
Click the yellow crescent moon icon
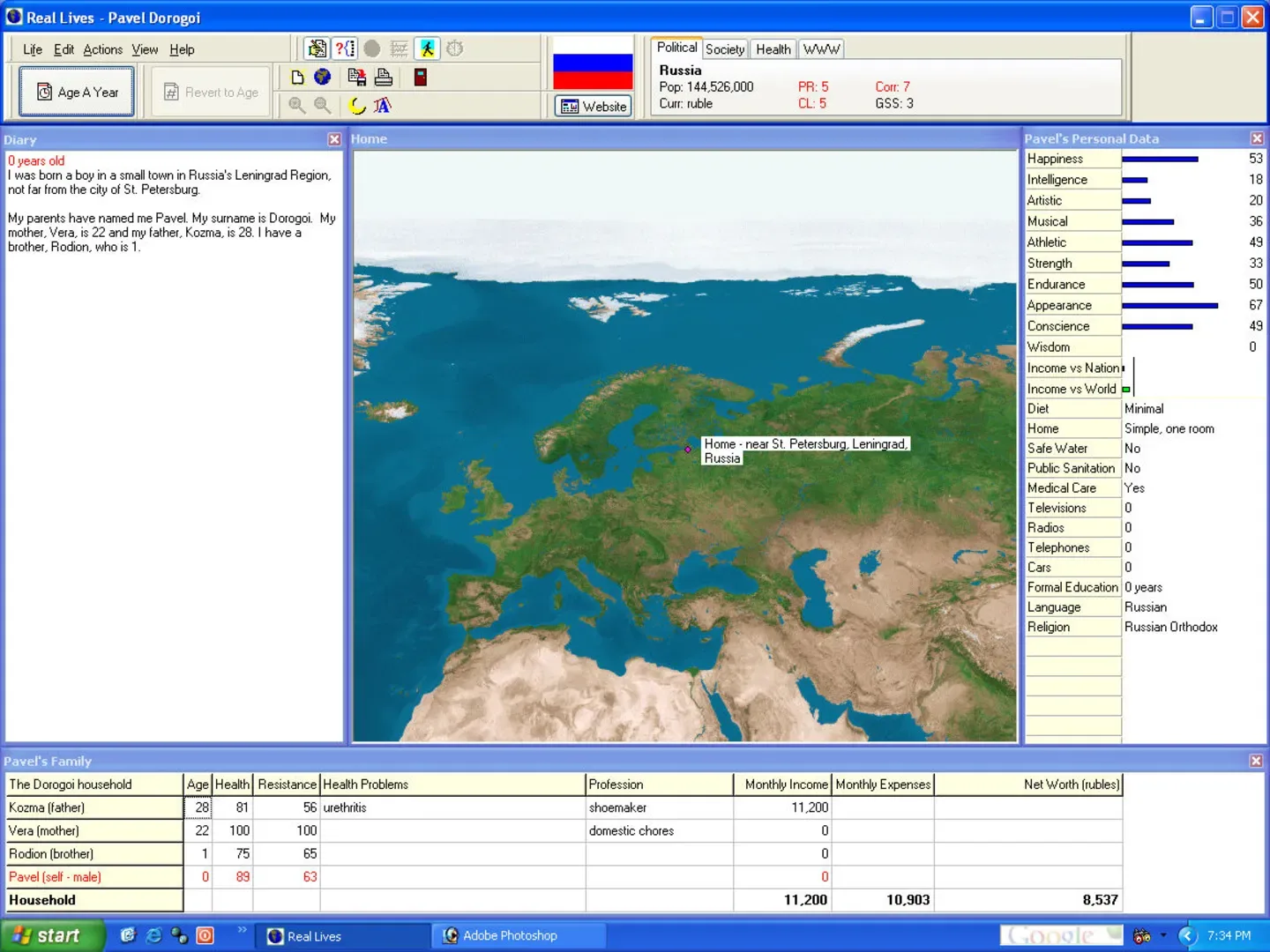point(356,106)
